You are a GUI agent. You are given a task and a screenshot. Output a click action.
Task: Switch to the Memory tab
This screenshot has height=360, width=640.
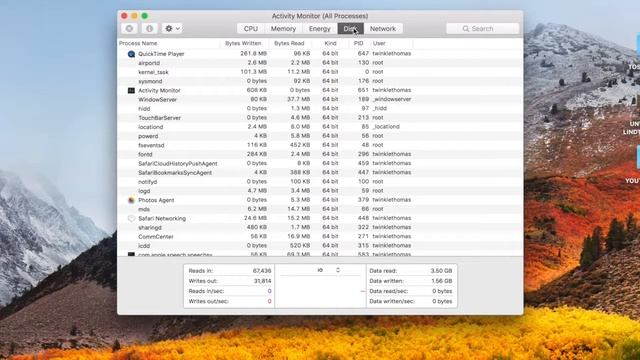tap(283, 29)
